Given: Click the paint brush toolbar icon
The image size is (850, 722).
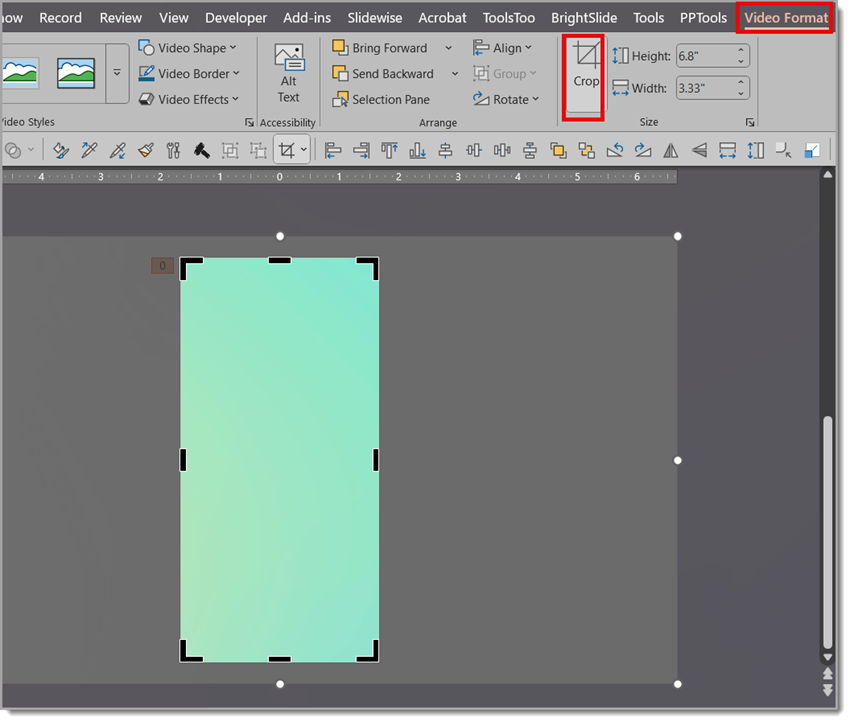Looking at the screenshot, I should tap(145, 150).
